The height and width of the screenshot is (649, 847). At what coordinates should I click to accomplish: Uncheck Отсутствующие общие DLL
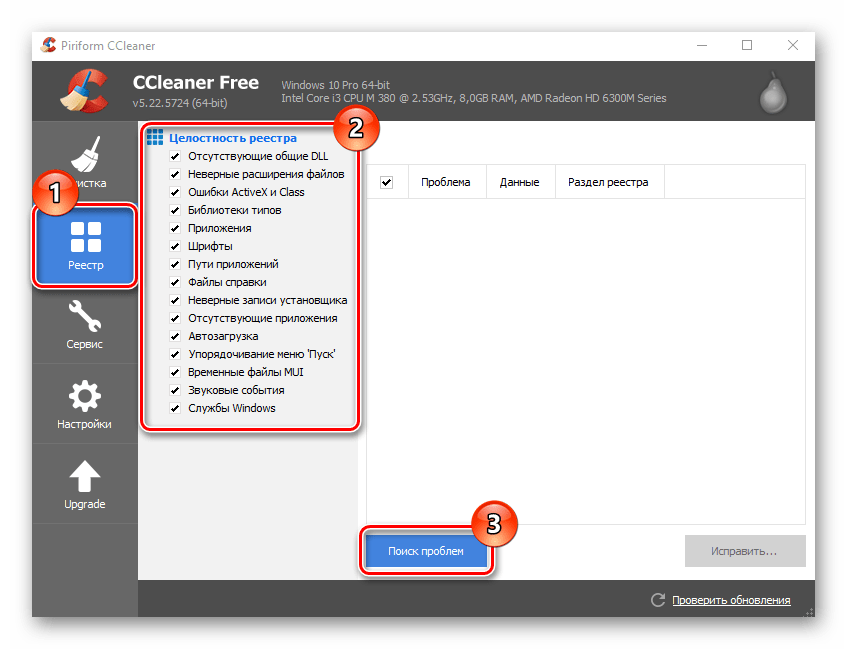click(x=175, y=156)
